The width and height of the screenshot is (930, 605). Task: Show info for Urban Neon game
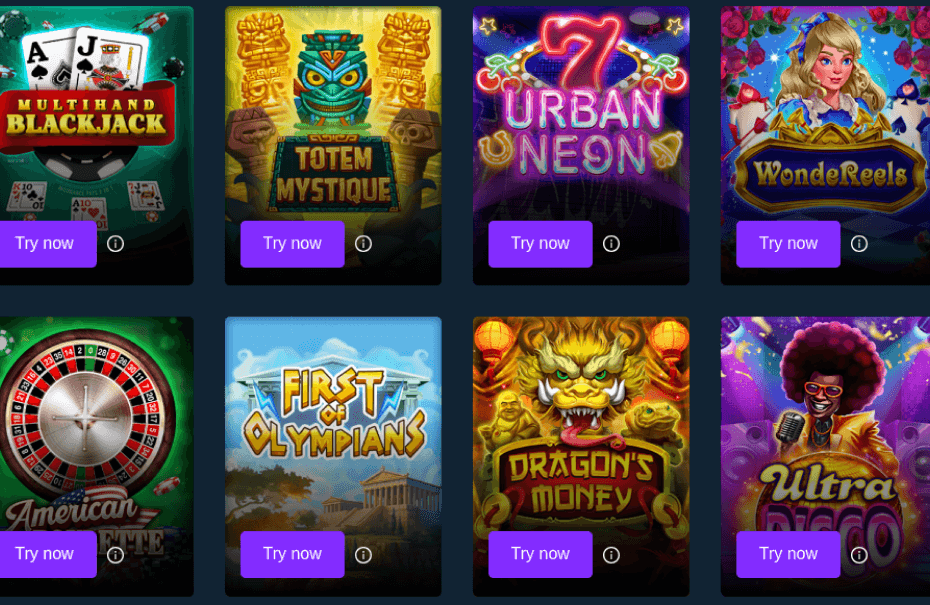tap(611, 244)
